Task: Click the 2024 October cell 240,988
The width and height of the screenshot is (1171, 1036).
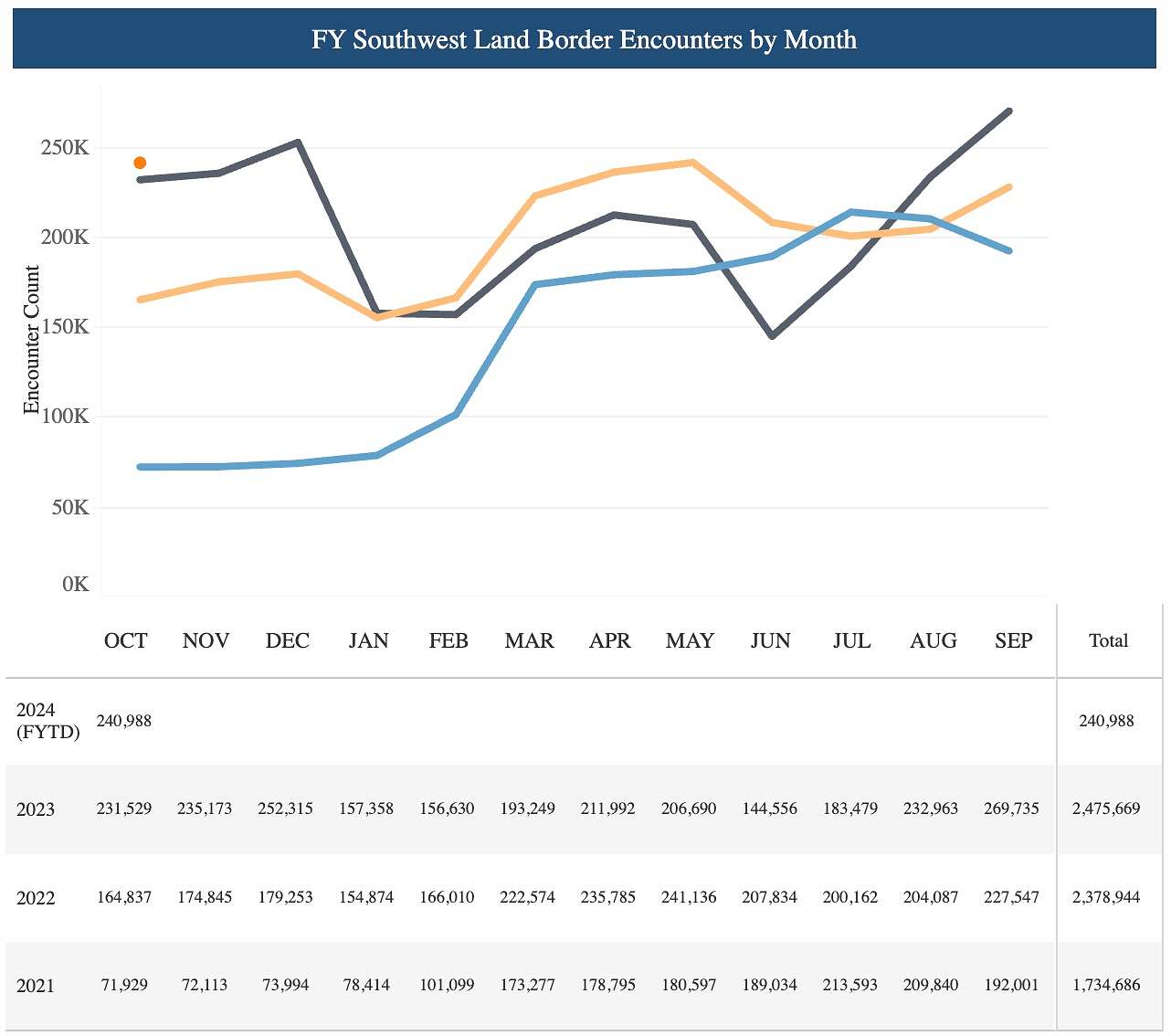Action: point(124,721)
